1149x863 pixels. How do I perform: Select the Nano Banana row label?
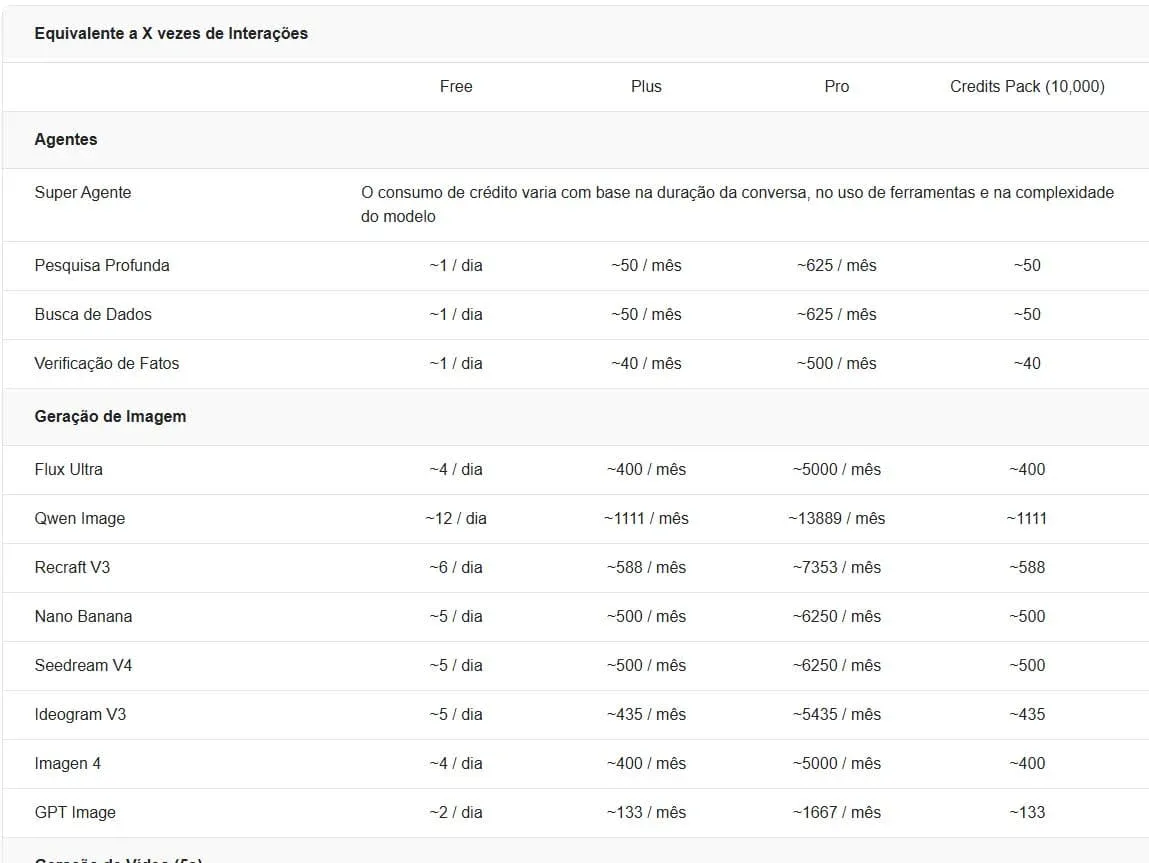[x=84, y=617]
